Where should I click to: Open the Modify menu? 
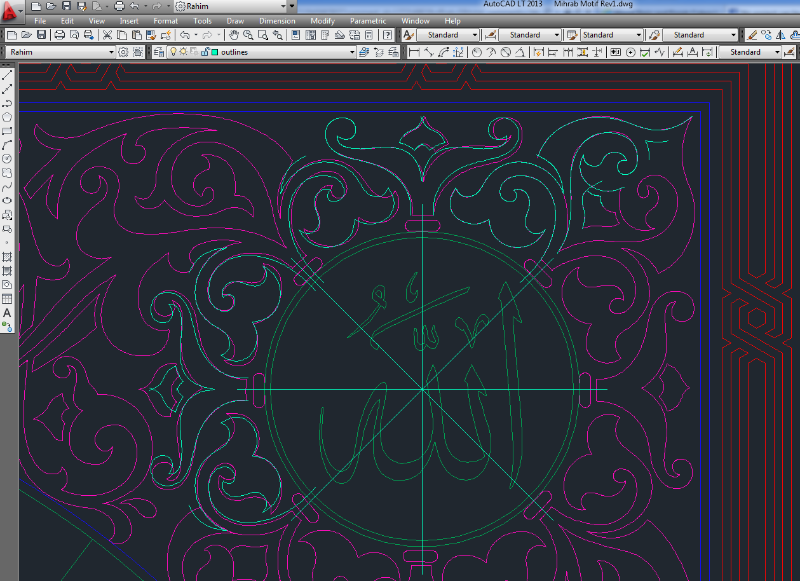322,21
